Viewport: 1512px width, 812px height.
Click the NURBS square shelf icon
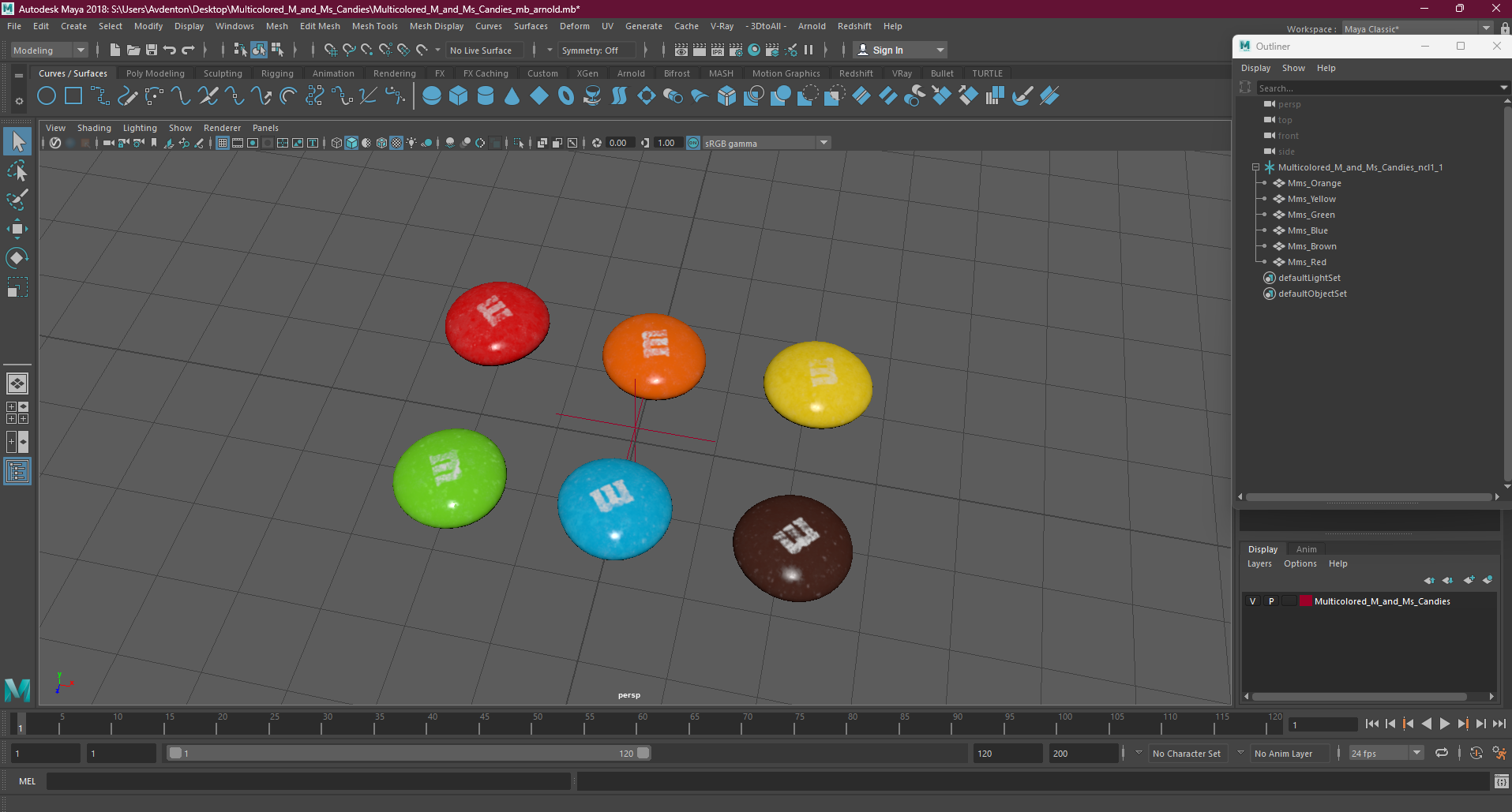pos(73,96)
